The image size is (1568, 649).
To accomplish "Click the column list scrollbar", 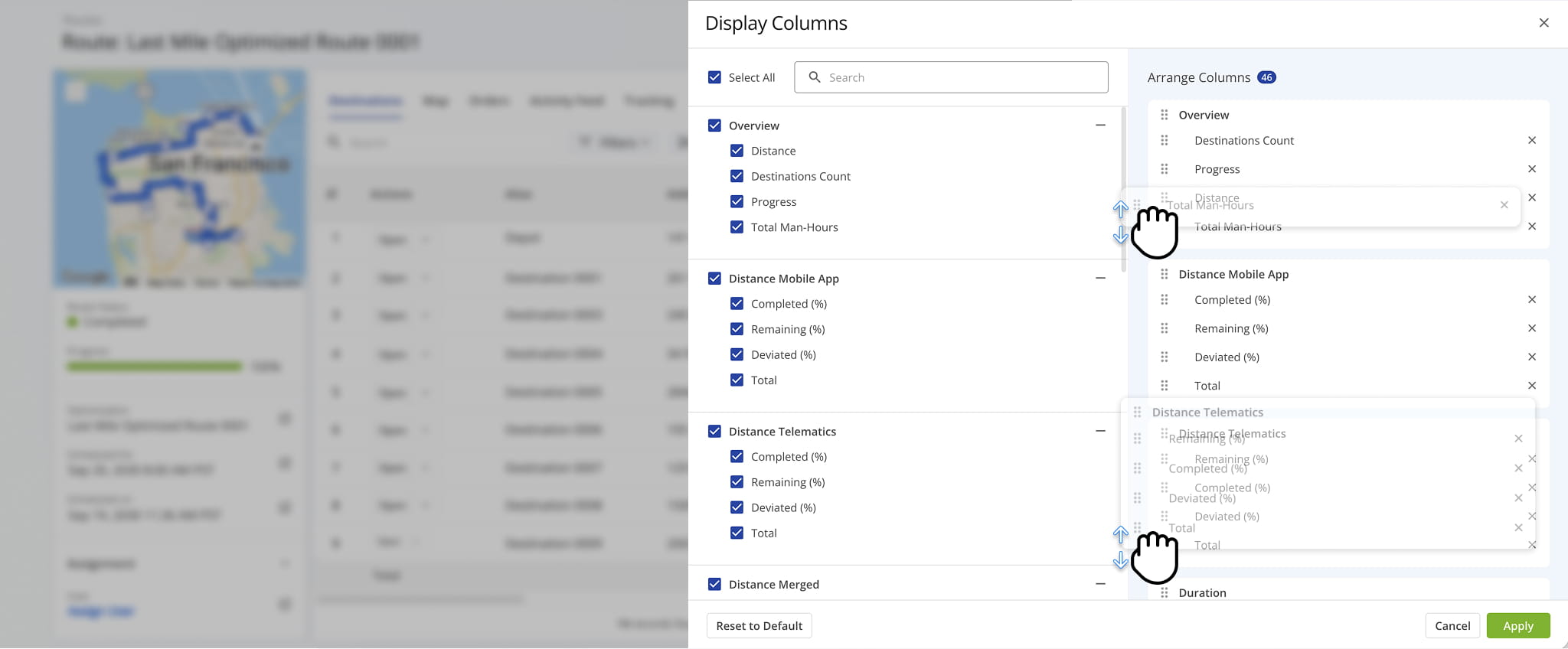I will coord(1124,190).
